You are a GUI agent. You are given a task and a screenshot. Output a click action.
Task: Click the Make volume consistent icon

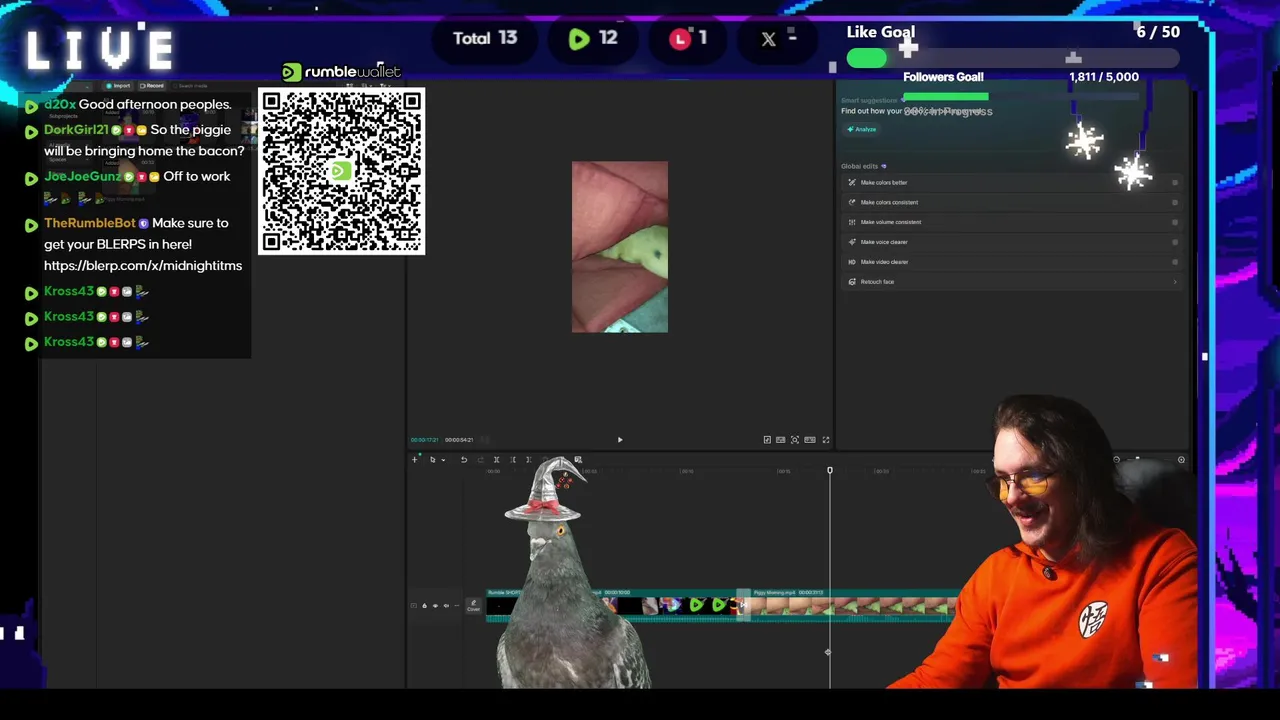click(x=852, y=222)
